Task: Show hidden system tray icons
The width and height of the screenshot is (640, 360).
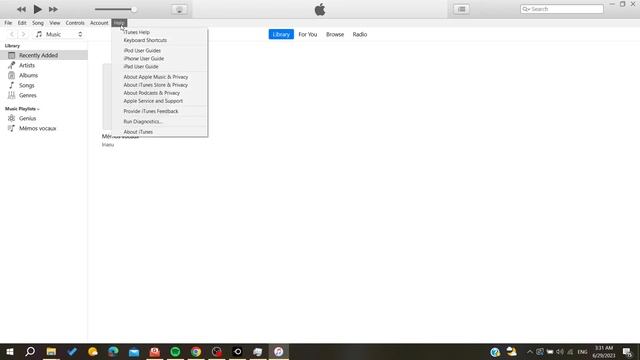Action: 530,351
